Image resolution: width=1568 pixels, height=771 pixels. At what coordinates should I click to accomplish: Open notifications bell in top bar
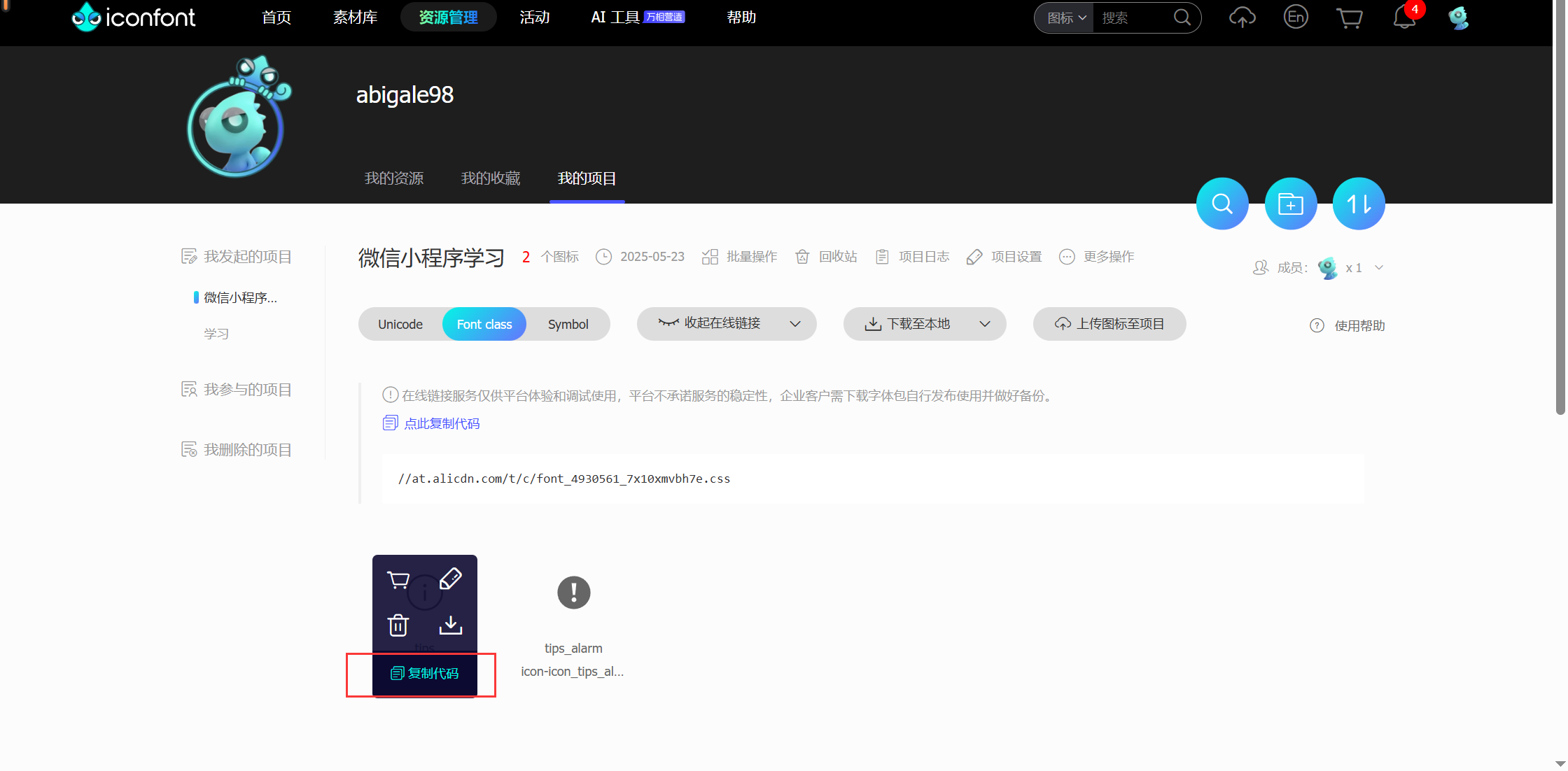1404,17
